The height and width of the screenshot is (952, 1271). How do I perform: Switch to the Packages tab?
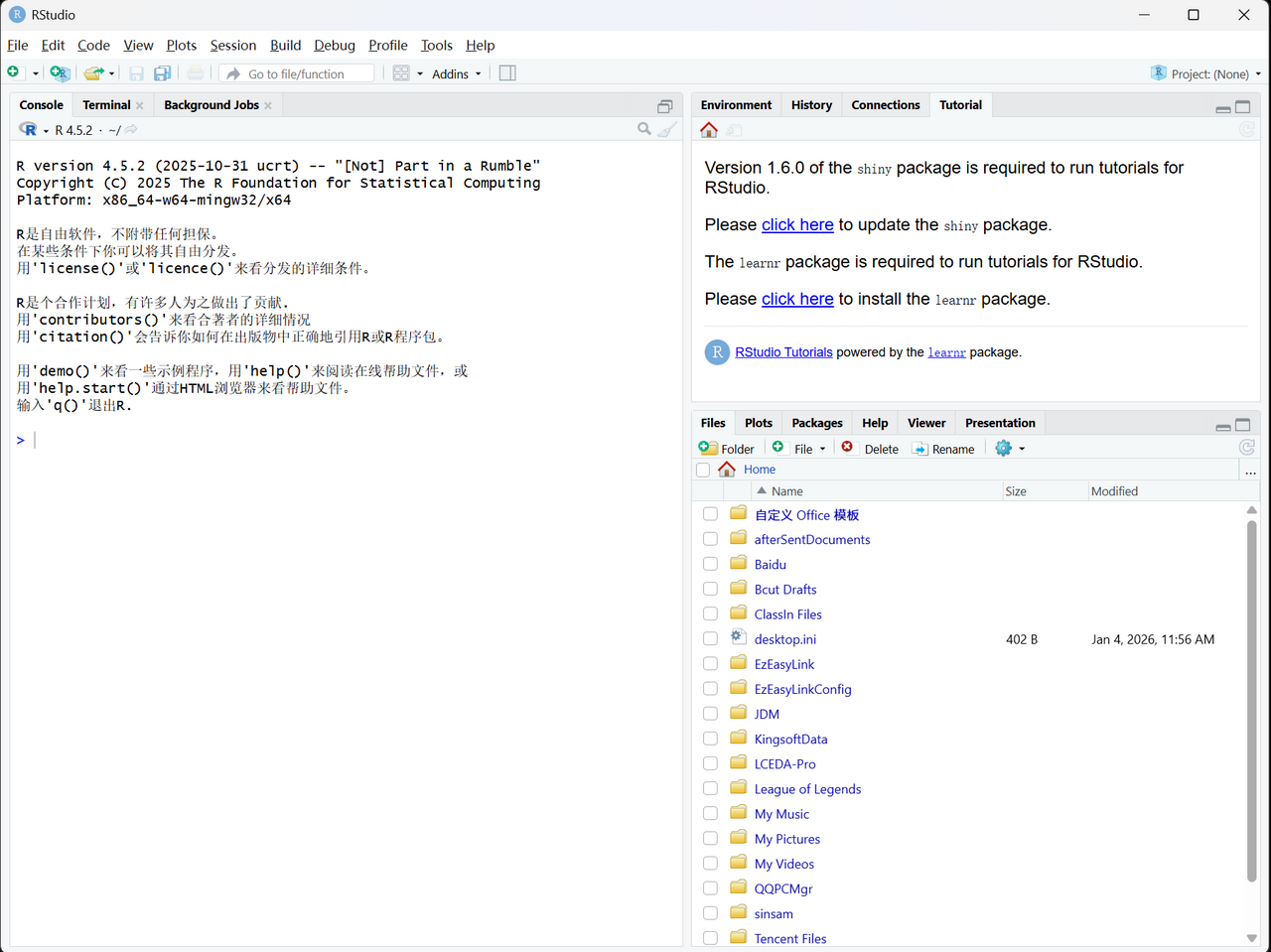click(816, 422)
